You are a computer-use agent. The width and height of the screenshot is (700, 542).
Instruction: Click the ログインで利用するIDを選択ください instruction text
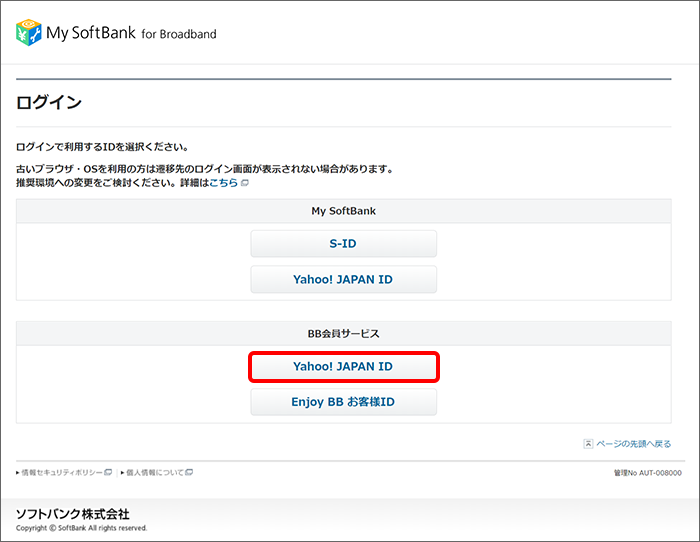pyautogui.click(x=102, y=147)
